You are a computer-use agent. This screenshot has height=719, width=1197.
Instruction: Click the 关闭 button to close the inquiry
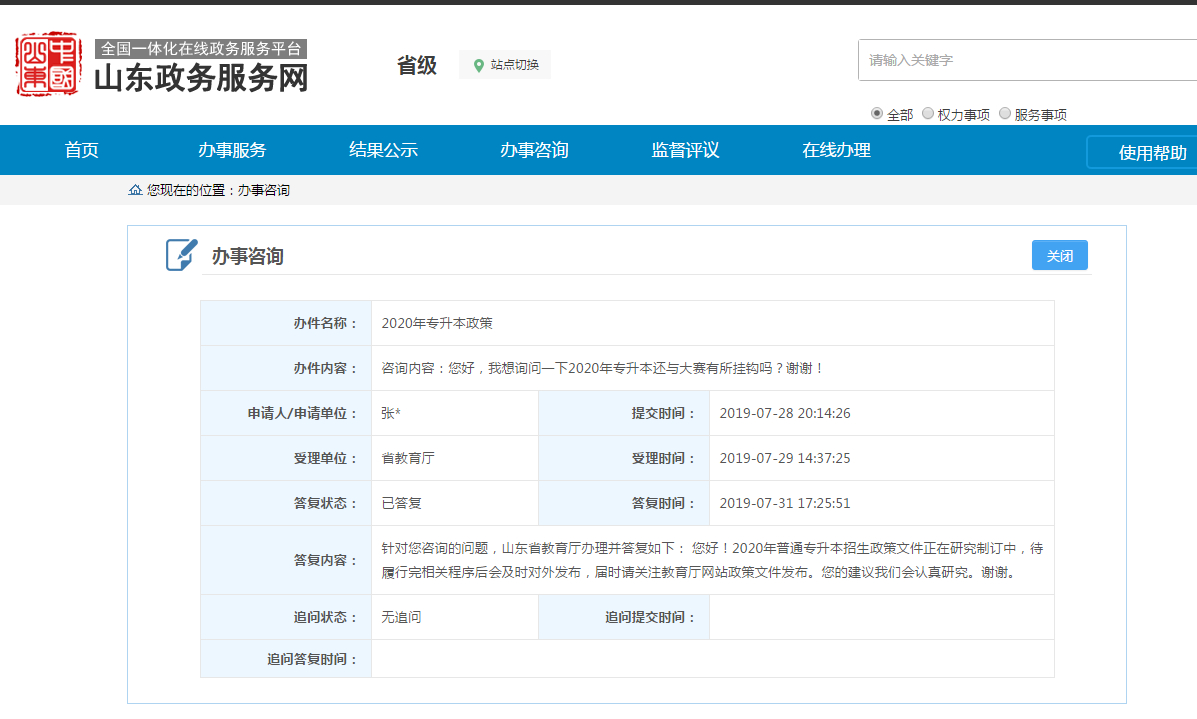[1059, 255]
